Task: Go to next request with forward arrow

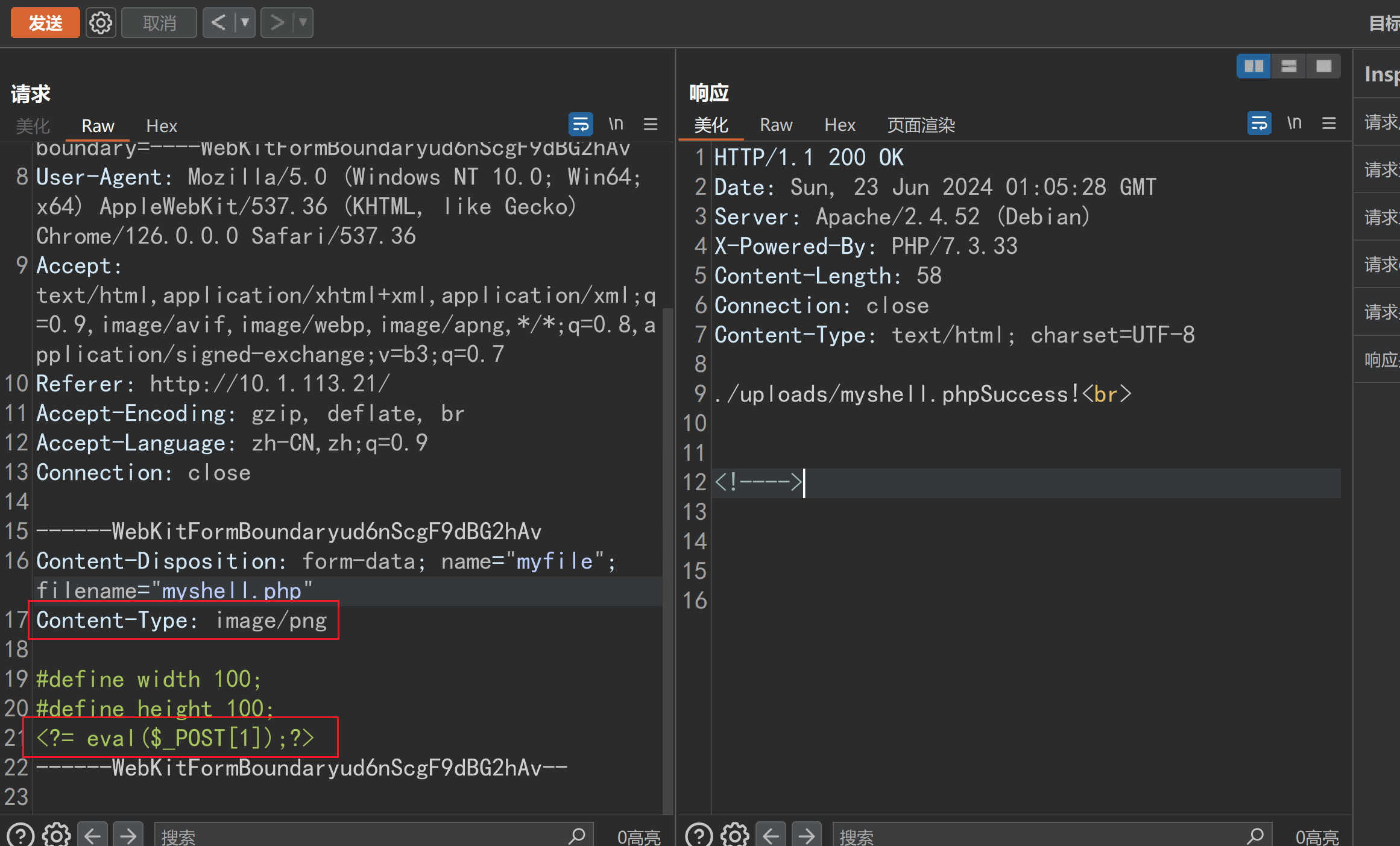Action: tap(276, 23)
